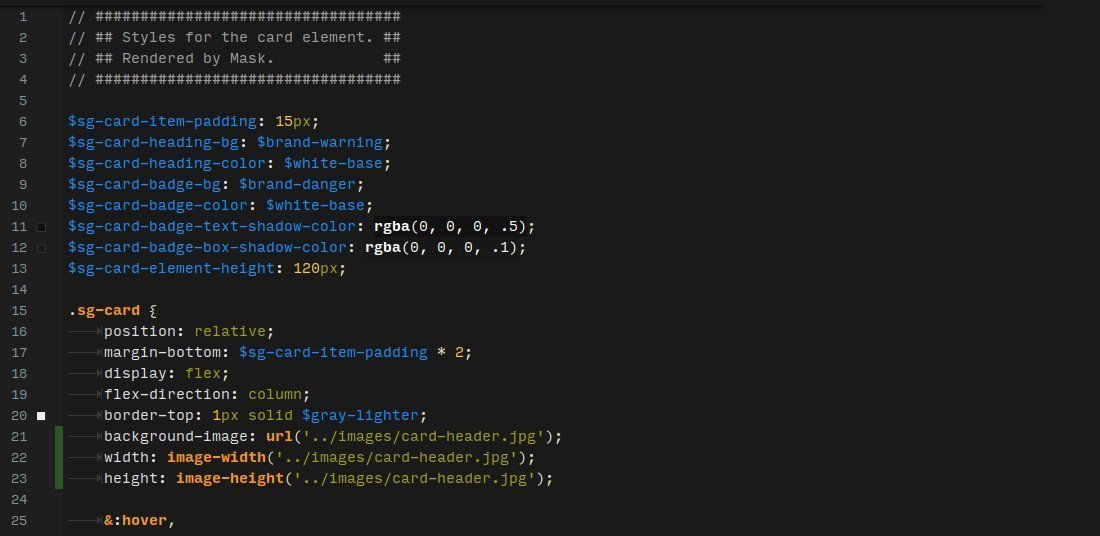The height and width of the screenshot is (536, 1100).
Task: Click '$sg-card-item-padding' on line 6
Action: pos(163,121)
